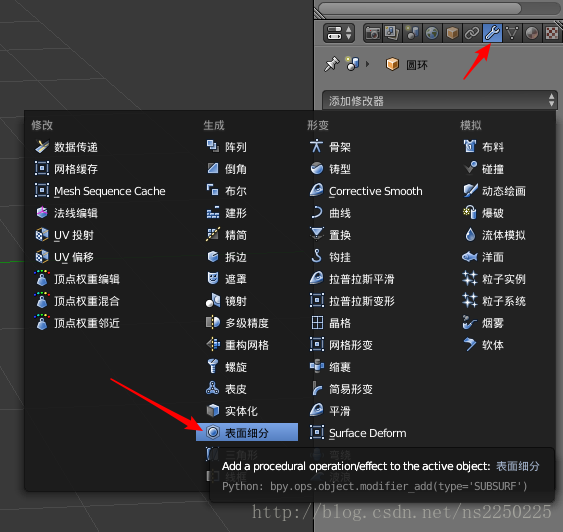
Task: Open the Render properties tab (camera icon)
Action: (372, 33)
